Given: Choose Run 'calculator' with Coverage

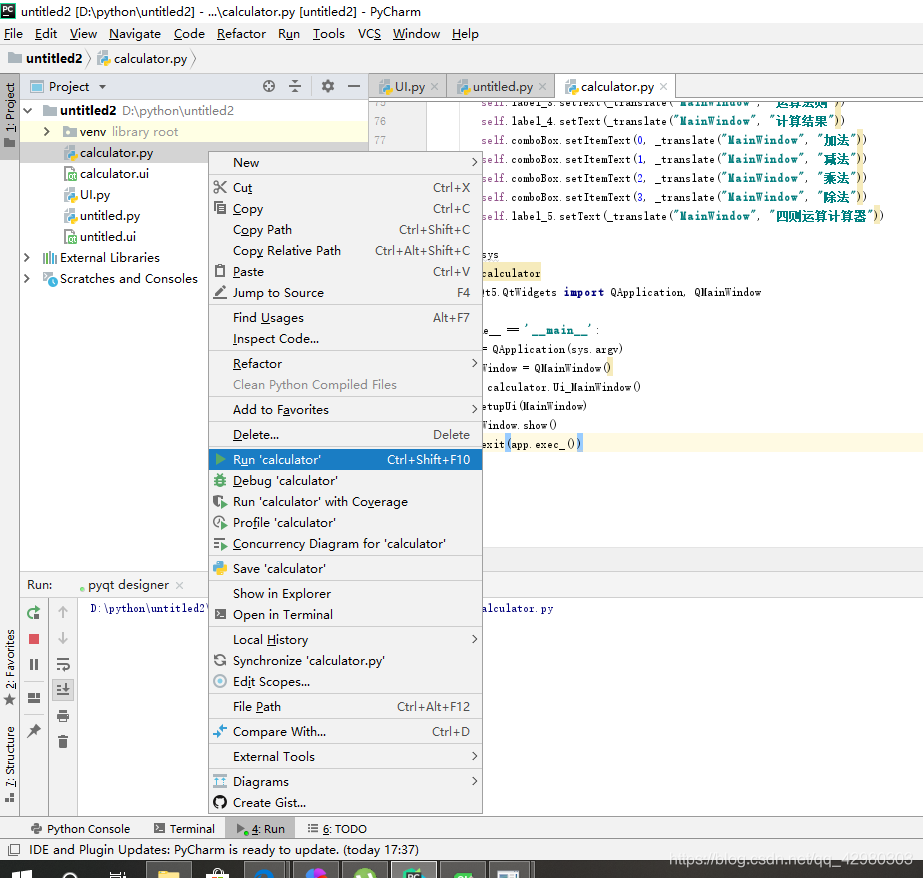Looking at the screenshot, I should coord(346,501).
